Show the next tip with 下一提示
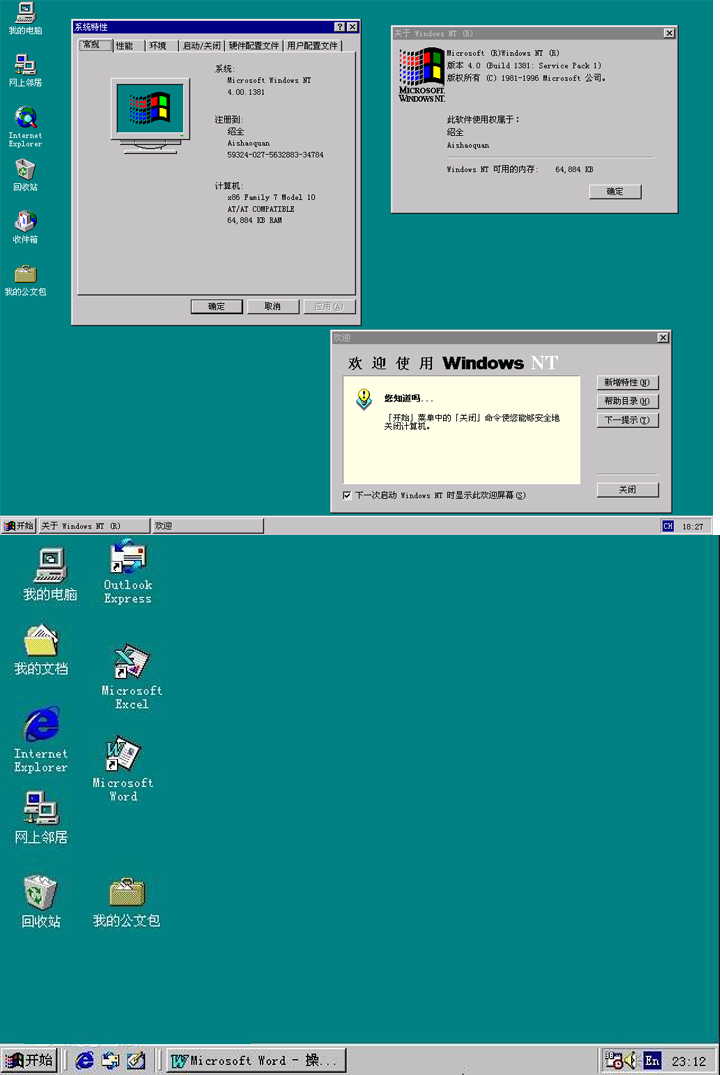The height and width of the screenshot is (1075, 720). 627,420
